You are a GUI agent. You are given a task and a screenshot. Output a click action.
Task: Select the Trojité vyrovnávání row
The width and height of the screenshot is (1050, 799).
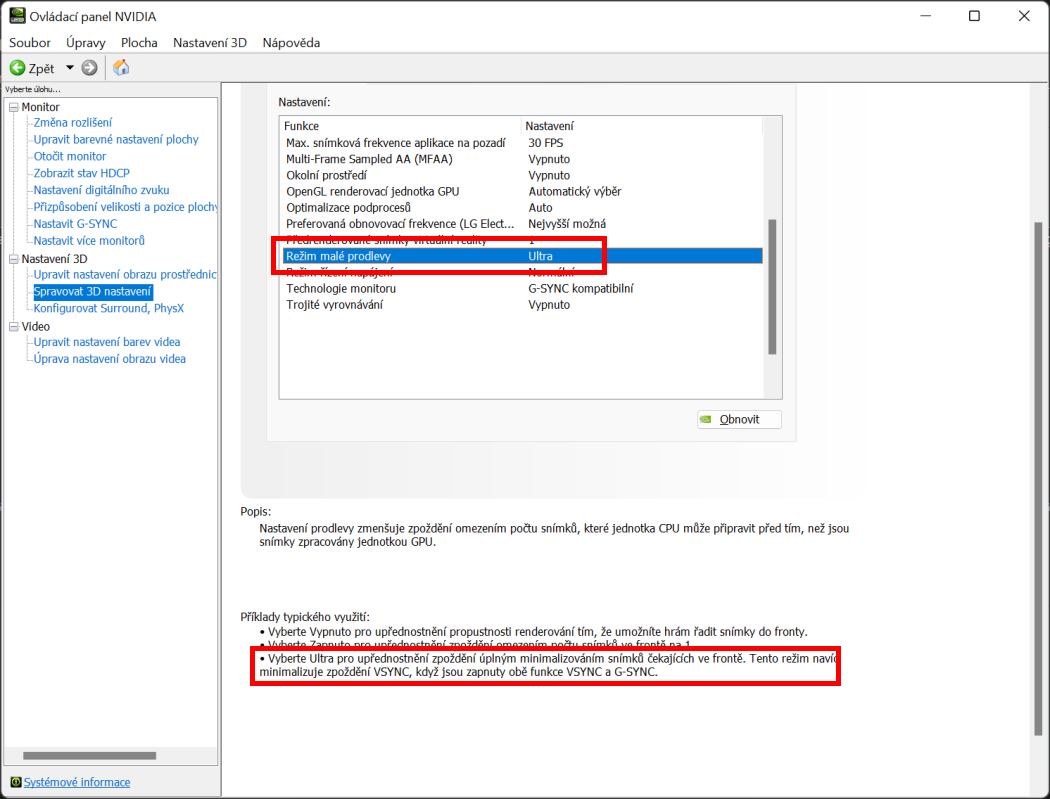(522, 305)
